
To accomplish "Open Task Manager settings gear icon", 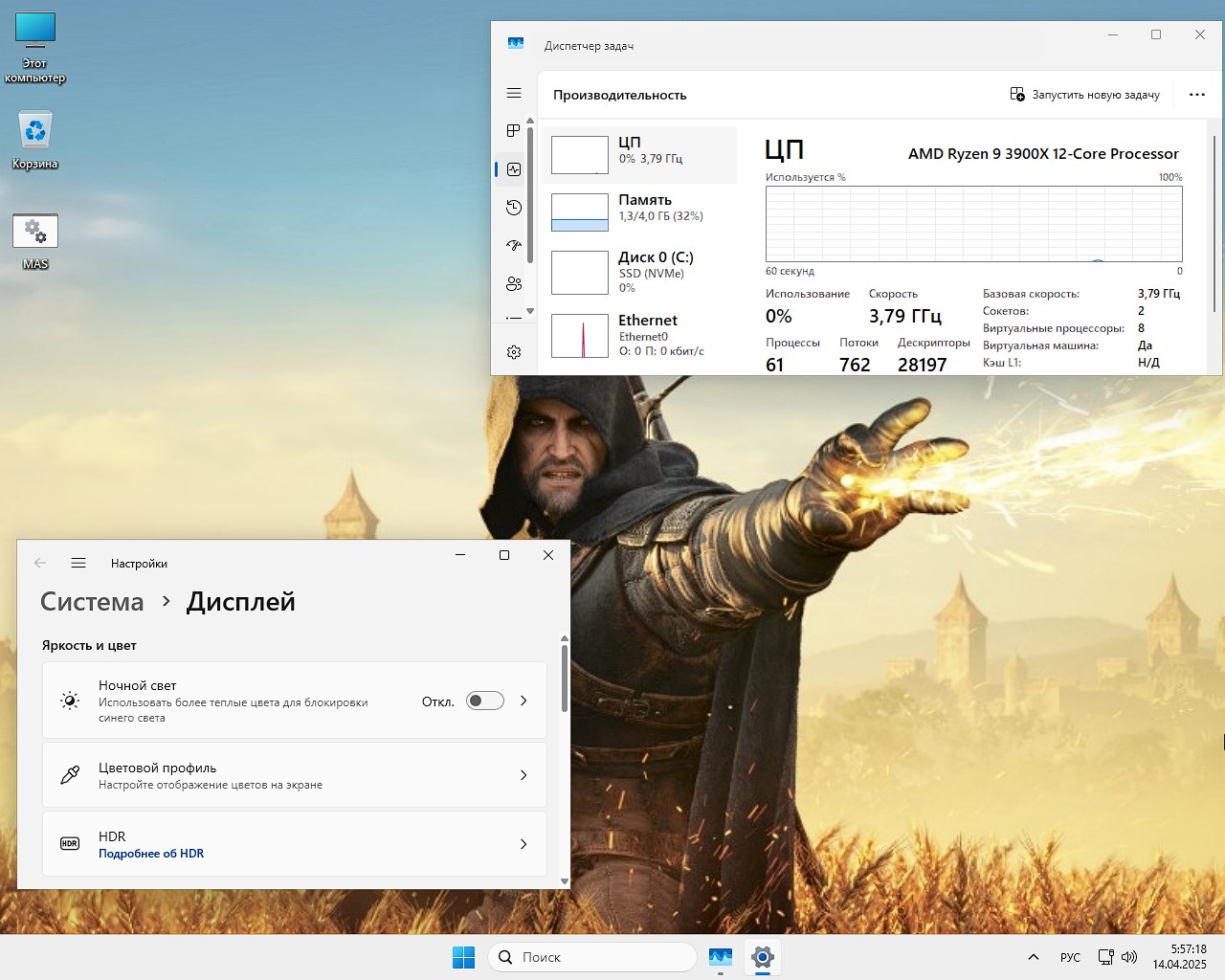I will (x=514, y=352).
